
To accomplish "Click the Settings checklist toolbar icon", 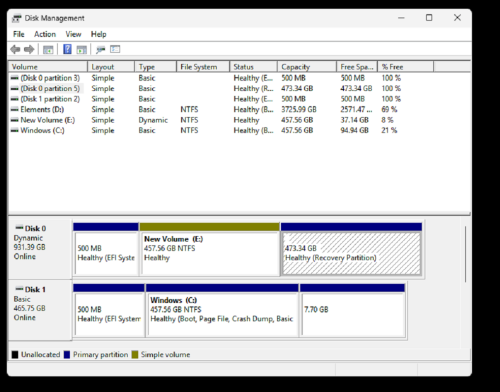I will tap(115, 49).
